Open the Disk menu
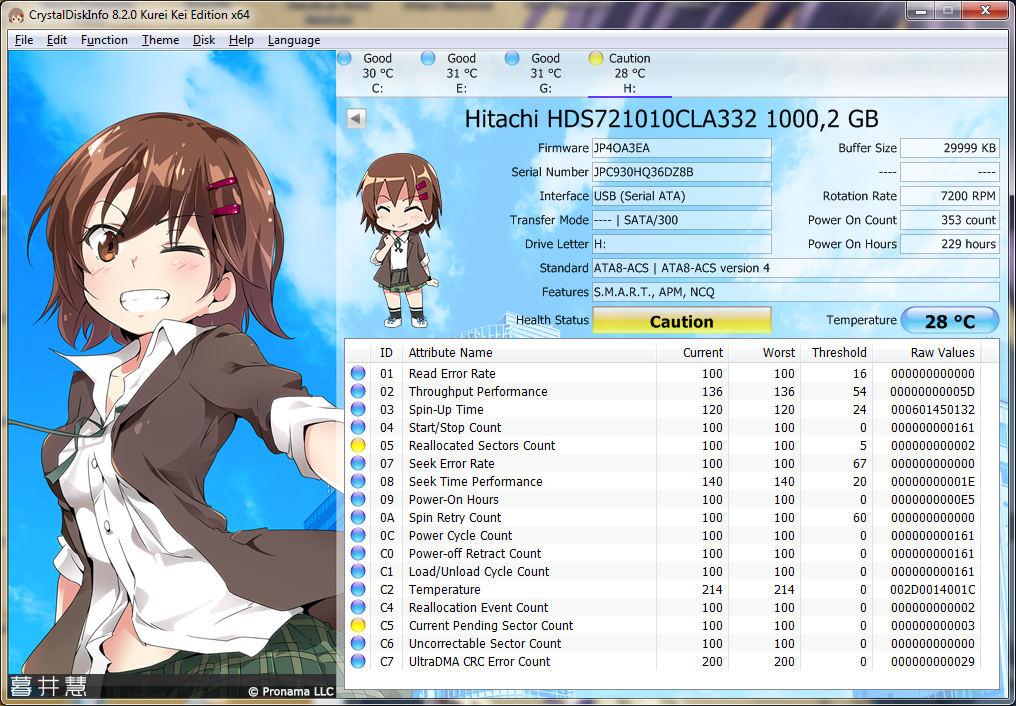The height and width of the screenshot is (706, 1016). pyautogui.click(x=203, y=40)
